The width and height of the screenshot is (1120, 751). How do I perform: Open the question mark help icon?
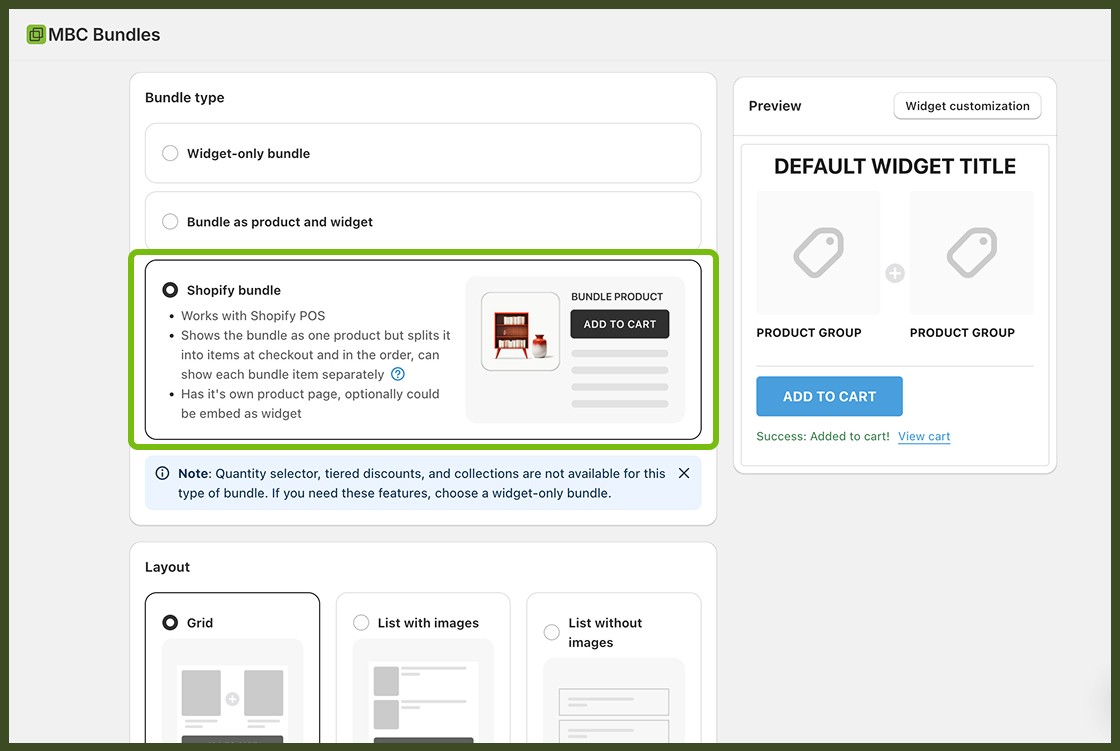point(397,373)
